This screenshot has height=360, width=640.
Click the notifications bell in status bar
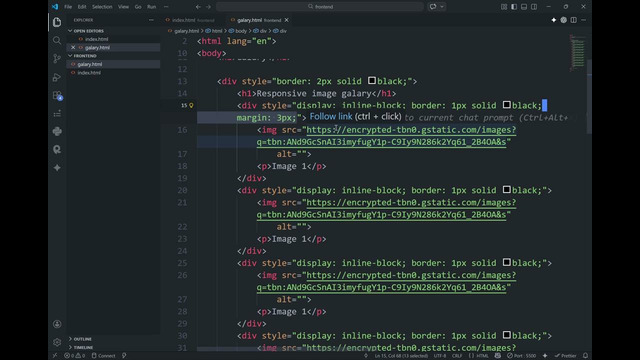click(585, 356)
